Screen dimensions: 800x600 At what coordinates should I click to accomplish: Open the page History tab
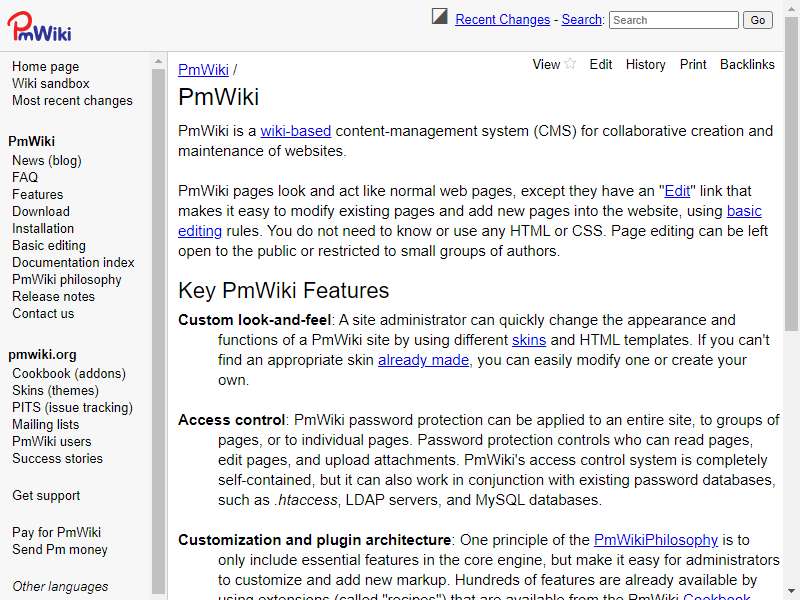(x=645, y=64)
